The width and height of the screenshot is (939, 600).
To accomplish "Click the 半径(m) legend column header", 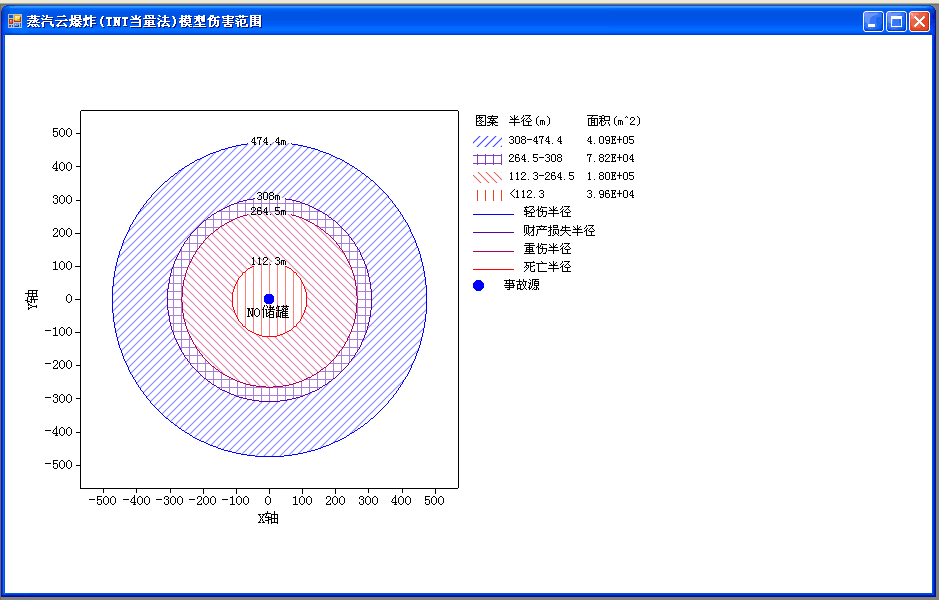I will tap(529, 121).
